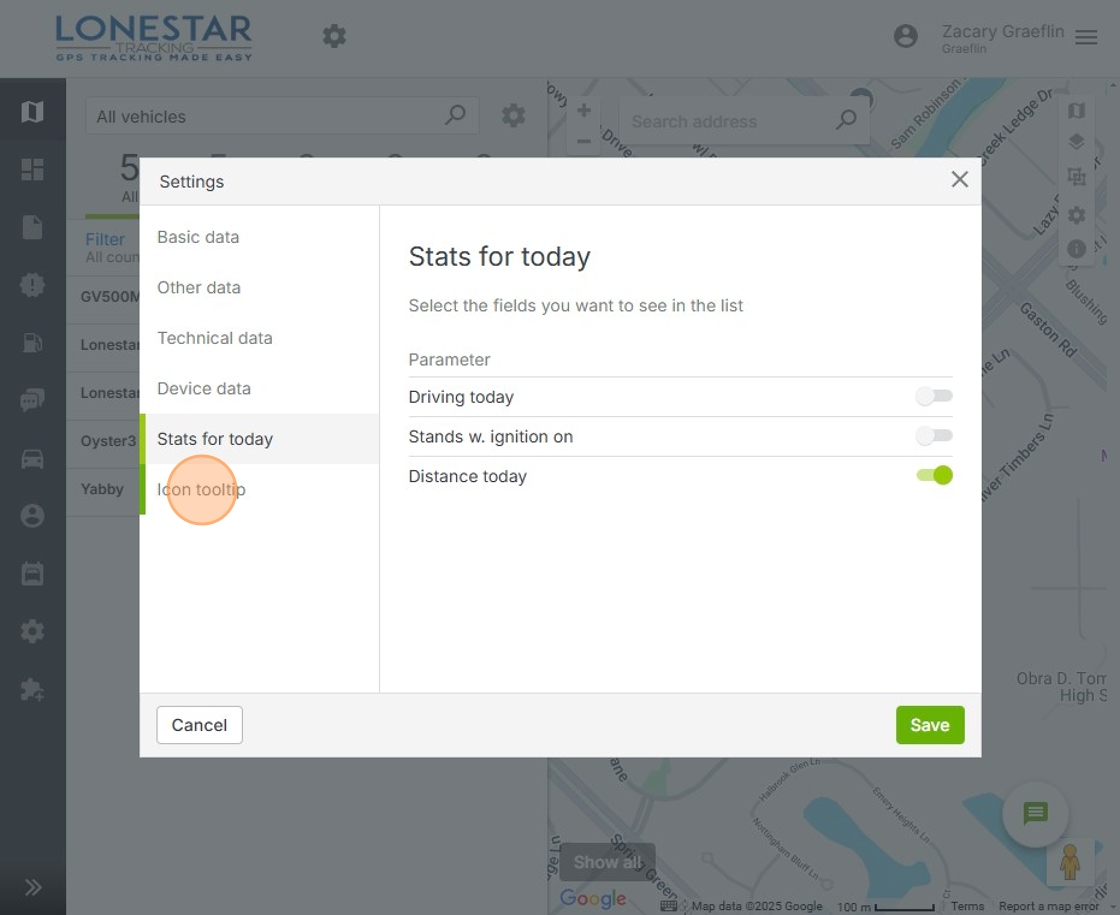This screenshot has width=1120, height=915.
Task: Open the dashboard icon in sidebar
Action: tap(32, 170)
